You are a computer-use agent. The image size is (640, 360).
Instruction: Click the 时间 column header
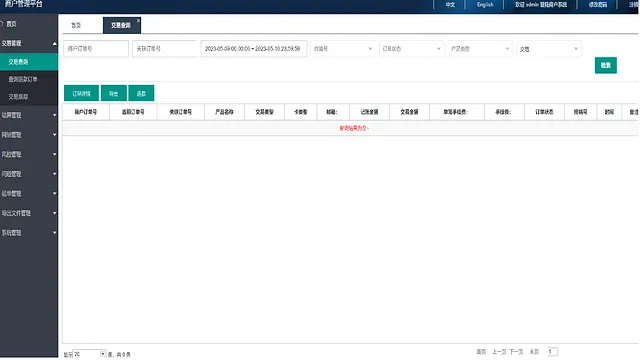[609, 112]
